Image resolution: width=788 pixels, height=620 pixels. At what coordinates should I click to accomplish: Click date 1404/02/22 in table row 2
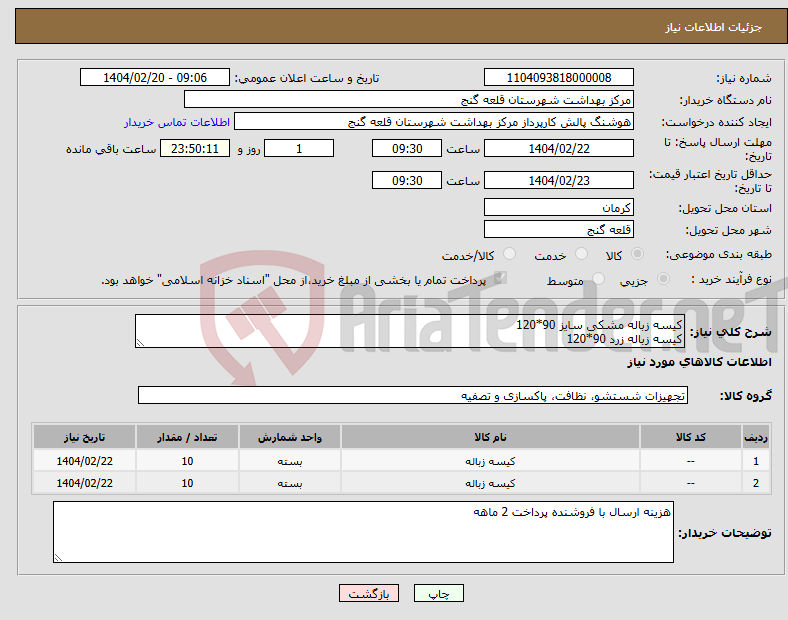point(84,483)
